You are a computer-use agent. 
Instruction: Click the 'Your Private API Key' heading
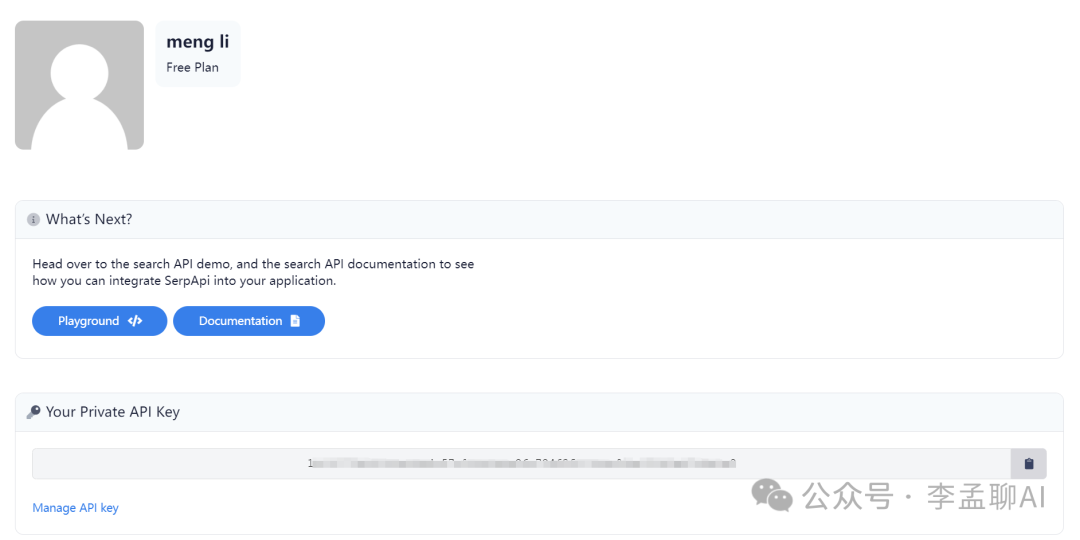pos(113,412)
